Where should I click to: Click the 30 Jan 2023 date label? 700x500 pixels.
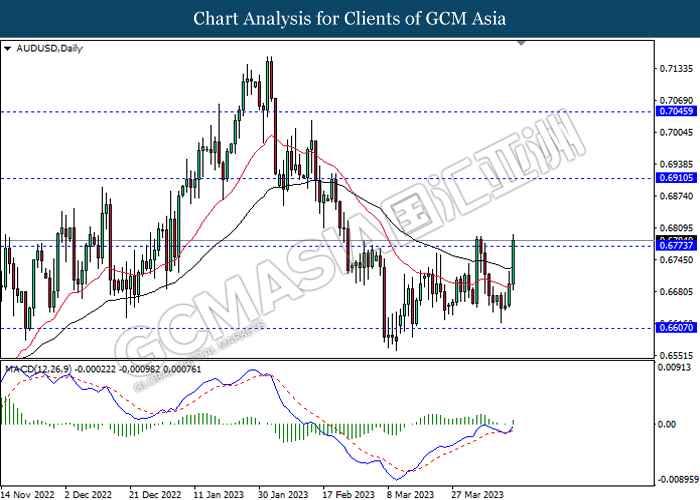click(283, 494)
